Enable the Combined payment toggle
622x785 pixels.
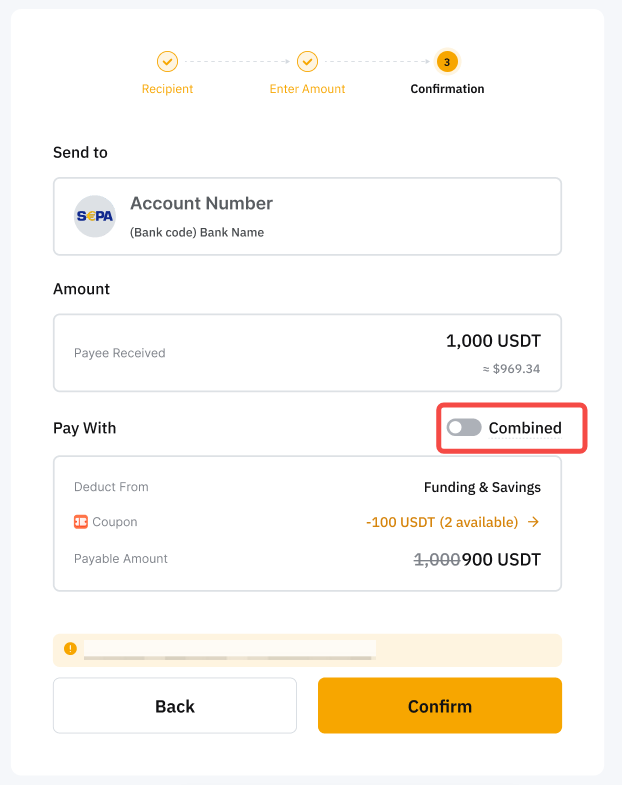[x=464, y=428]
